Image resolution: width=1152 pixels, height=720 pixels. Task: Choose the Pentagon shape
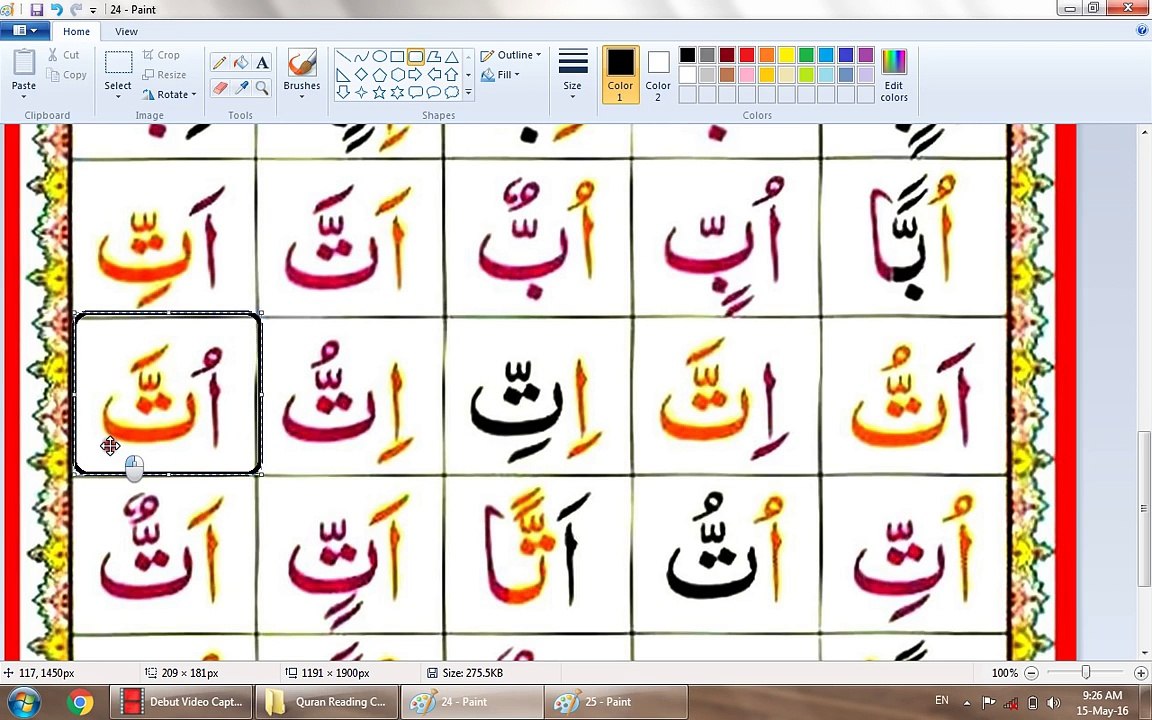[x=379, y=74]
